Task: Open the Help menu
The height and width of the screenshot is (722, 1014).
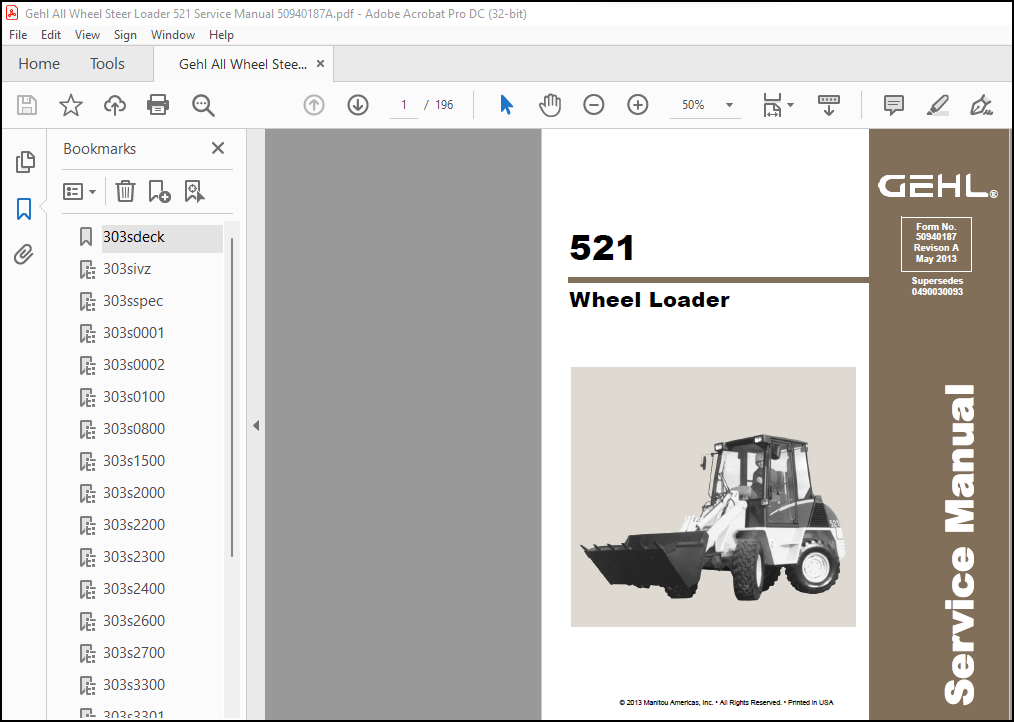Action: pyautogui.click(x=221, y=35)
